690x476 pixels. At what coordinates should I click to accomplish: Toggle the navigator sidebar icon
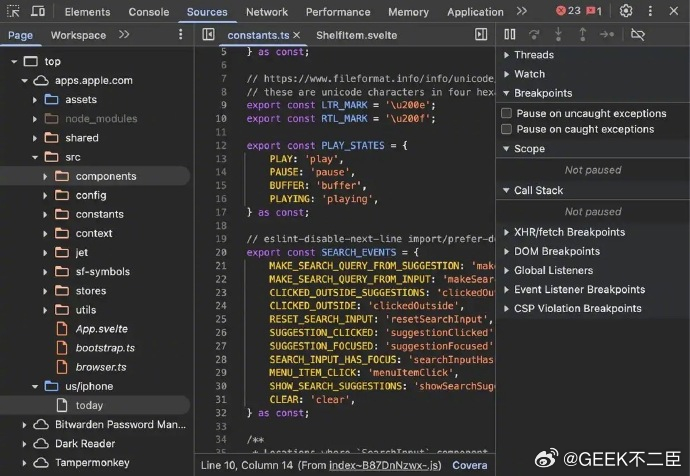(x=208, y=34)
